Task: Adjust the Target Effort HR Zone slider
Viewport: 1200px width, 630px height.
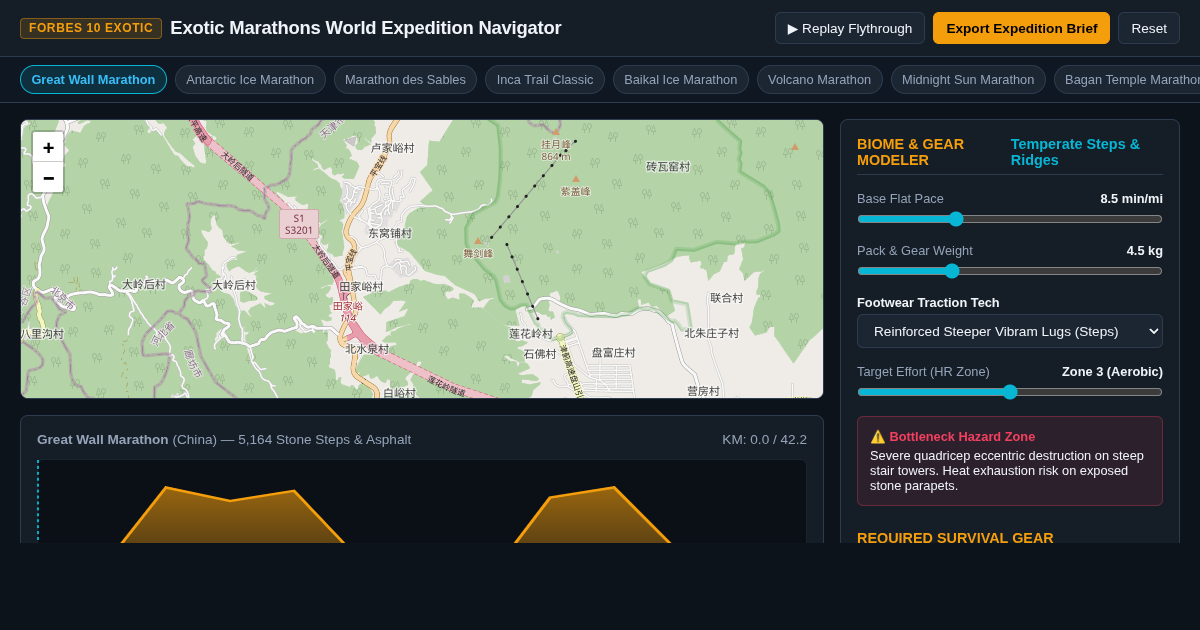Action: [x=1010, y=392]
